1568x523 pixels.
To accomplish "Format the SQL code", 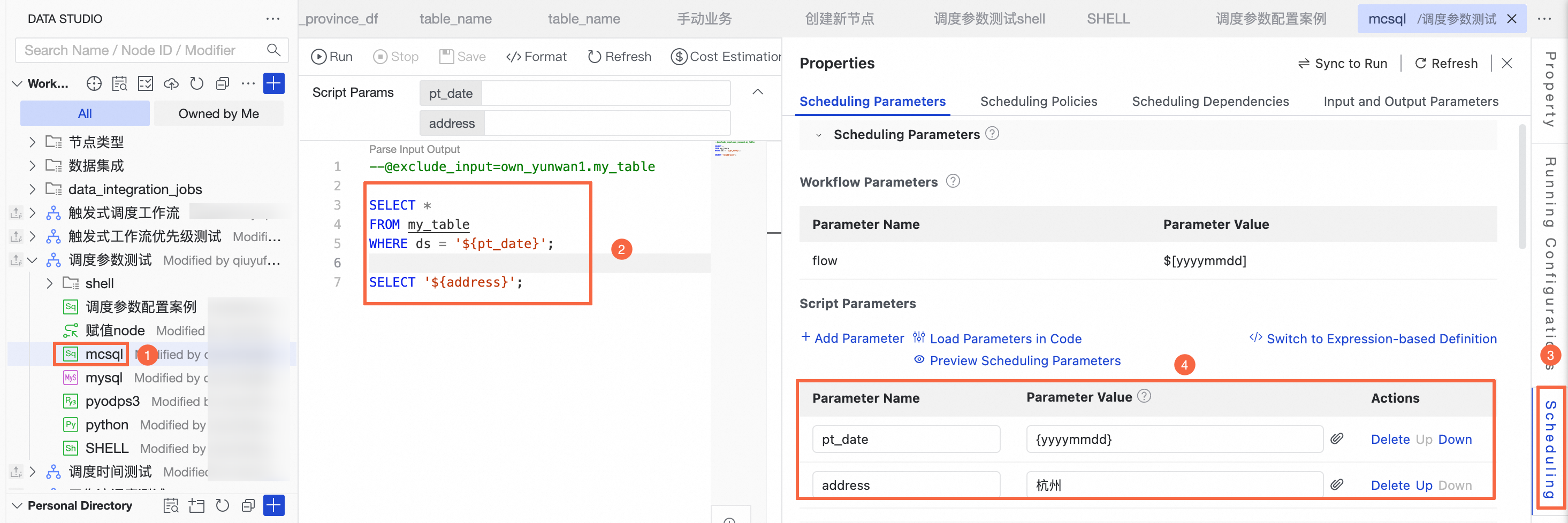I will click(536, 57).
